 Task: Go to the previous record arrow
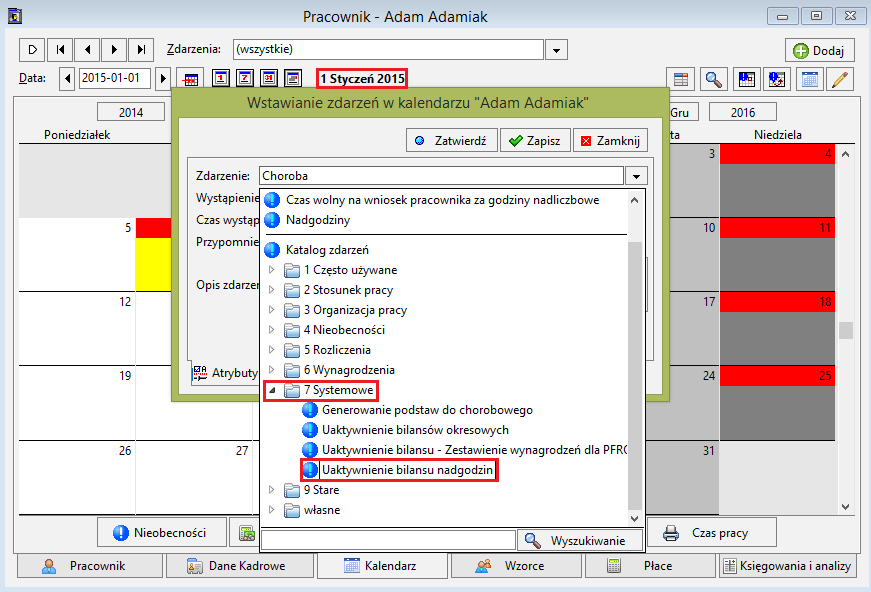(87, 50)
